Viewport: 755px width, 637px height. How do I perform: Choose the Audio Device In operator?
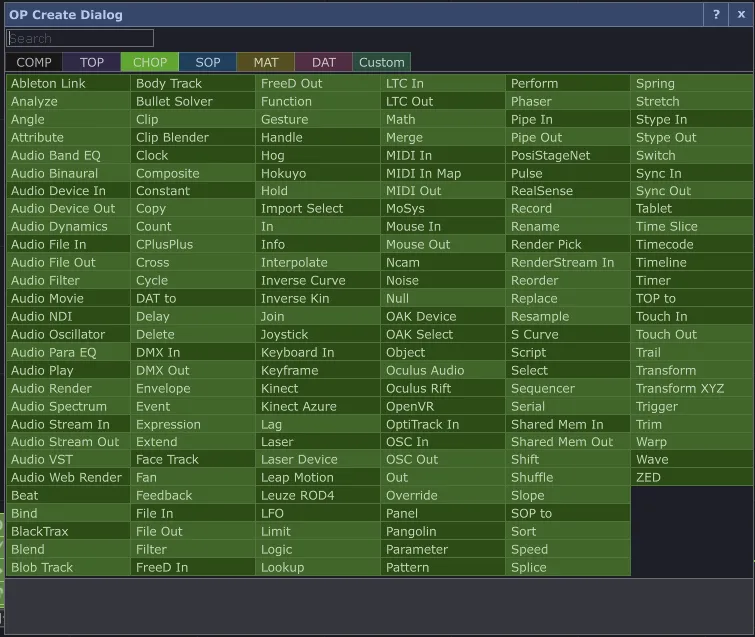pos(68,191)
